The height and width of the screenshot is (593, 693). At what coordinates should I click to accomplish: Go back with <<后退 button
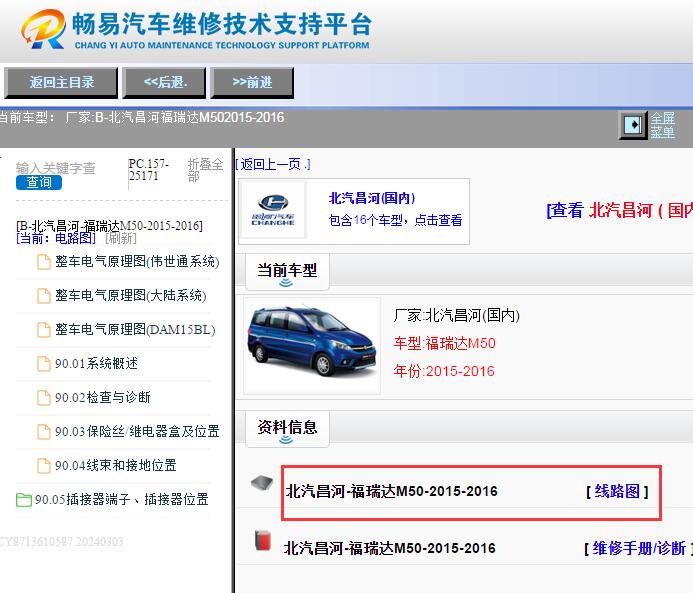click(164, 83)
